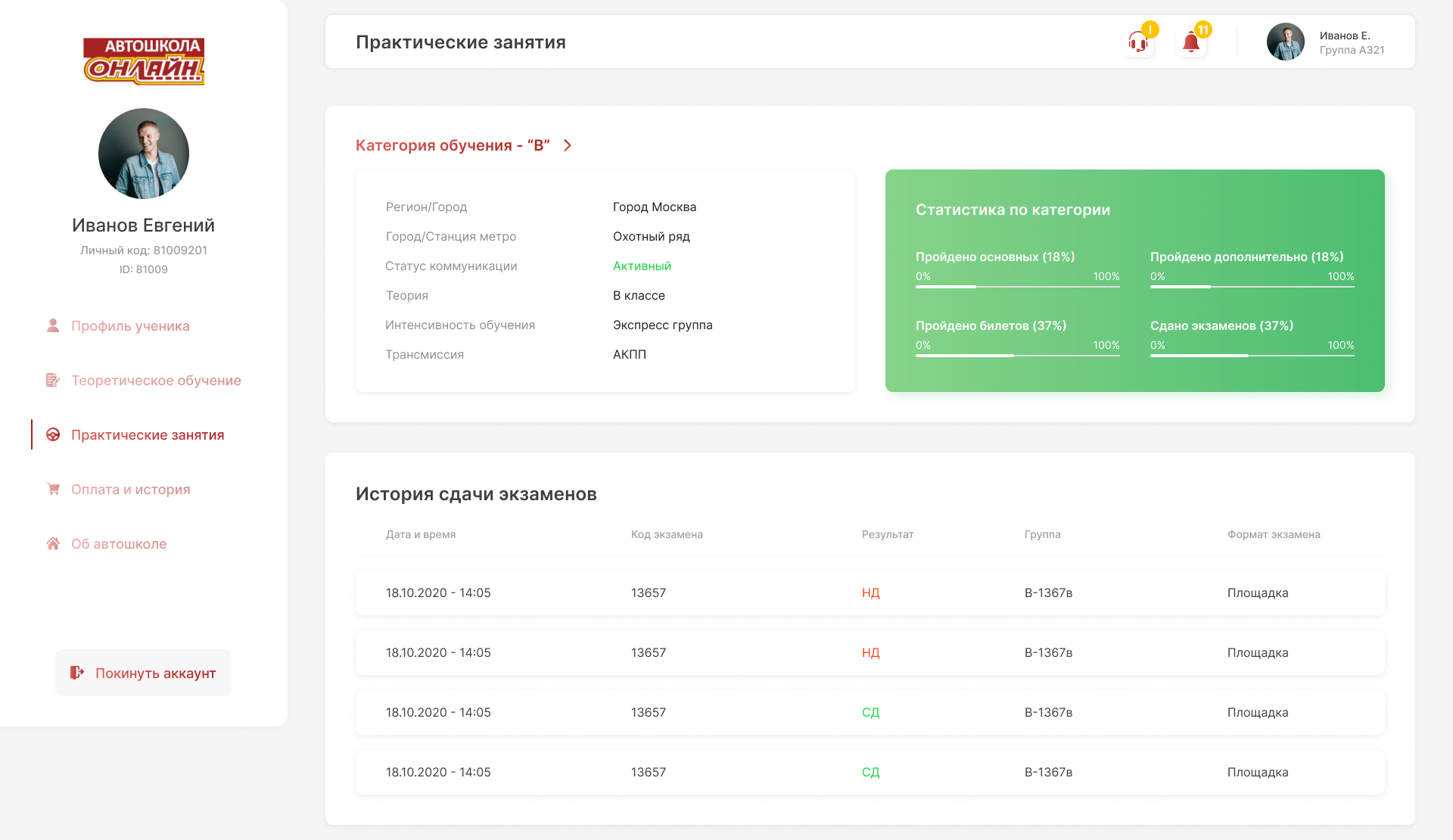Click Город Москва region value
Viewport: 1453px width, 840px height.
[x=655, y=207]
